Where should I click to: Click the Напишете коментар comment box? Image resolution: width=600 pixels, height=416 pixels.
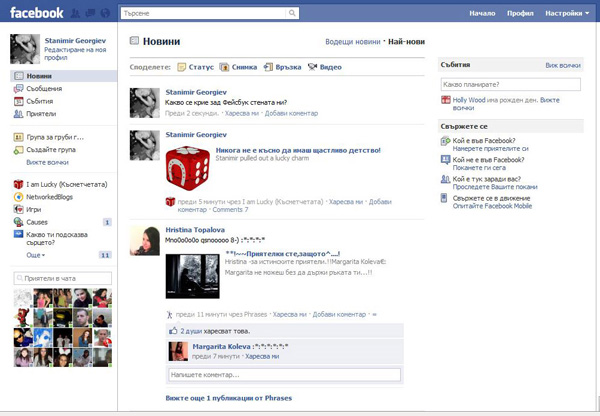283,374
